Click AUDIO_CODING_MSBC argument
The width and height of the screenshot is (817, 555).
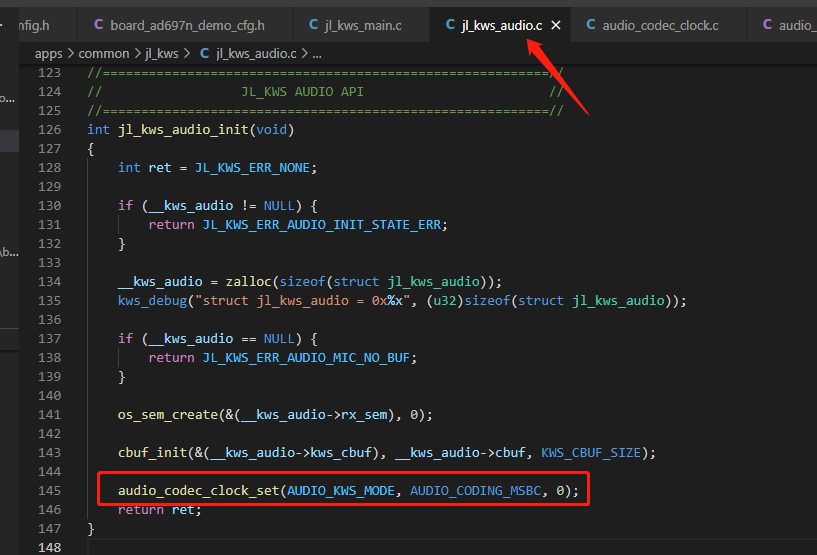click(476, 491)
